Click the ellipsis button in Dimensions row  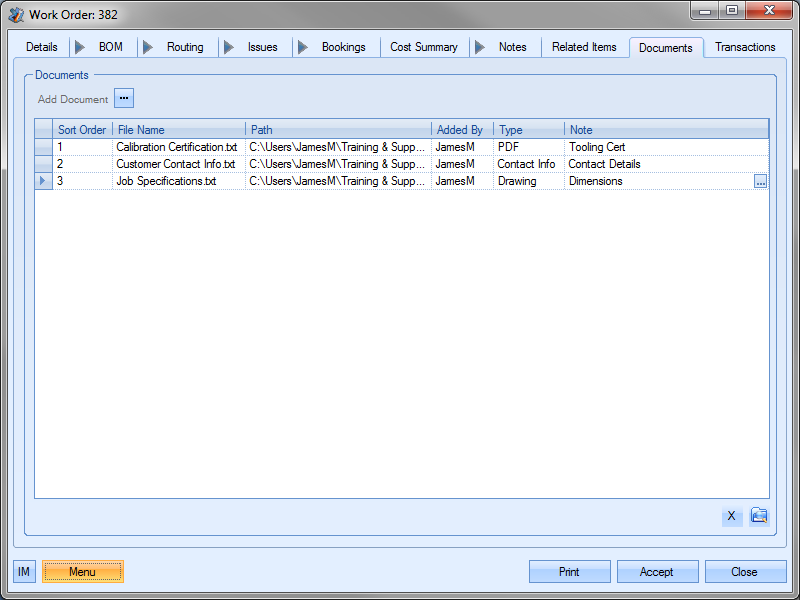coord(760,182)
